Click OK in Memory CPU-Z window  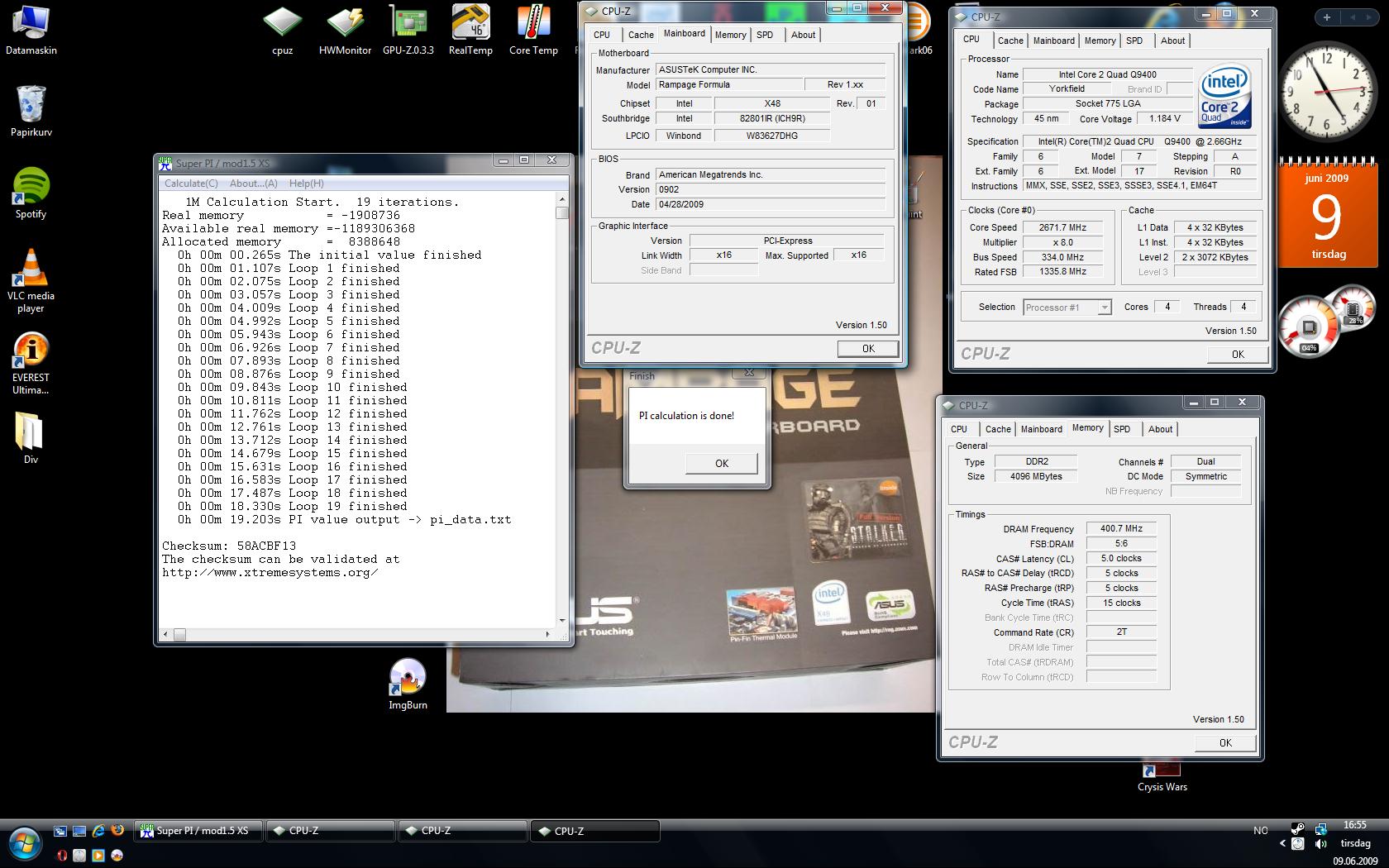1225,743
